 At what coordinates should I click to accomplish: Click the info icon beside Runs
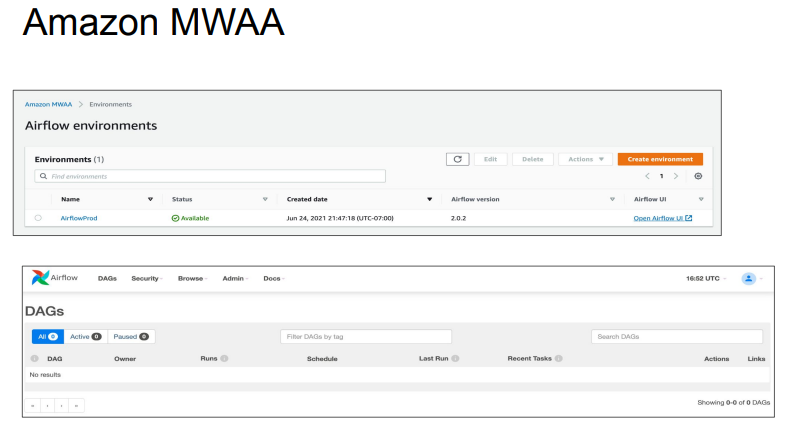point(224,358)
